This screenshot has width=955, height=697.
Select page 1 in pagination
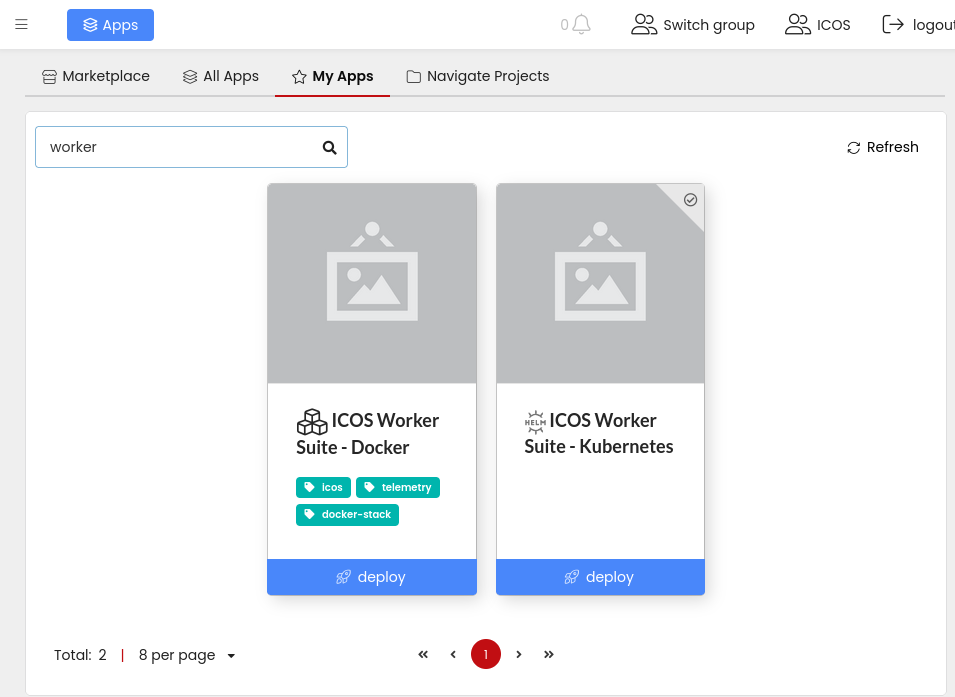(x=485, y=654)
